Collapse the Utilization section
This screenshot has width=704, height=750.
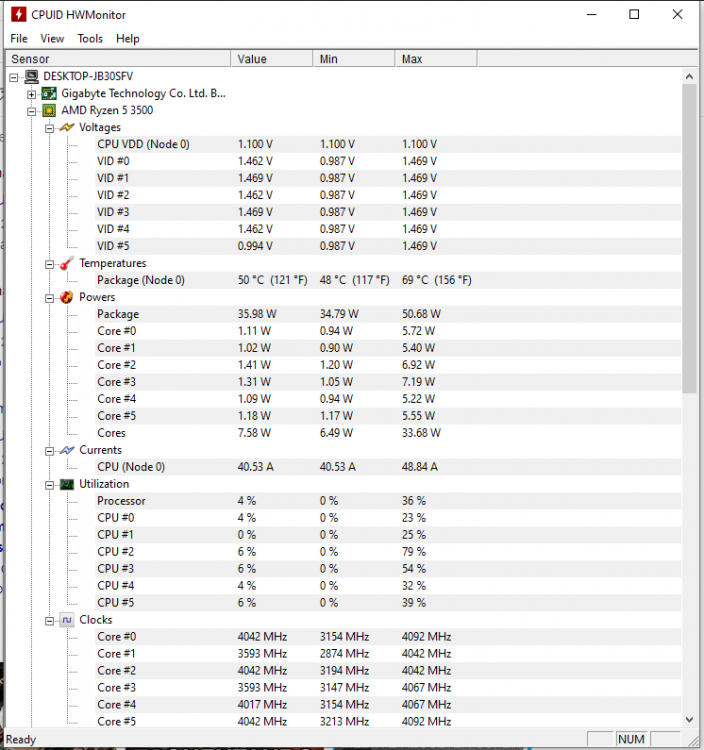49,485
